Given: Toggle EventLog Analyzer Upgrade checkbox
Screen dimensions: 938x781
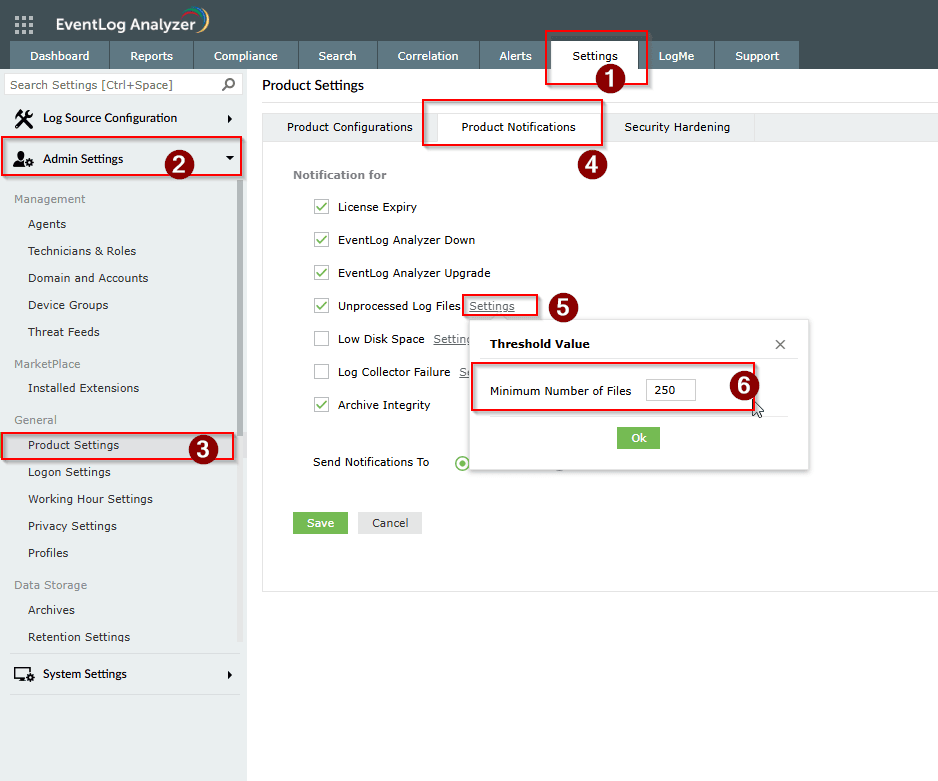Looking at the screenshot, I should coord(321,273).
